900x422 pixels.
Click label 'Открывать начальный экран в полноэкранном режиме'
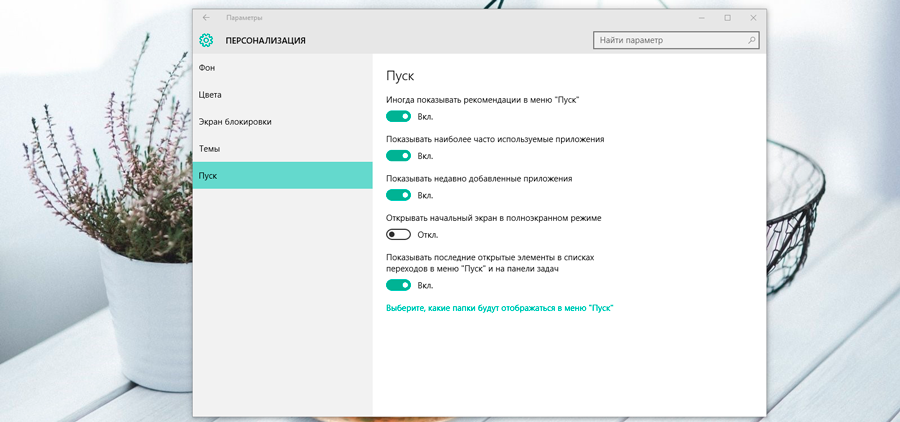494,218
